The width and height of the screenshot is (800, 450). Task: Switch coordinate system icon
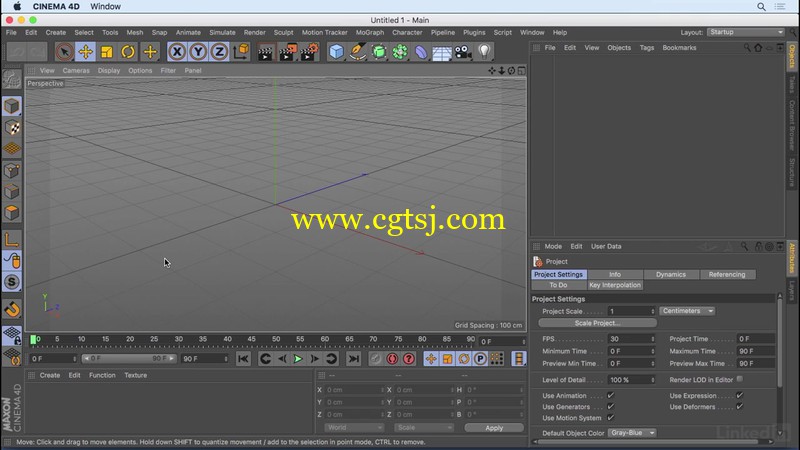tap(241, 52)
